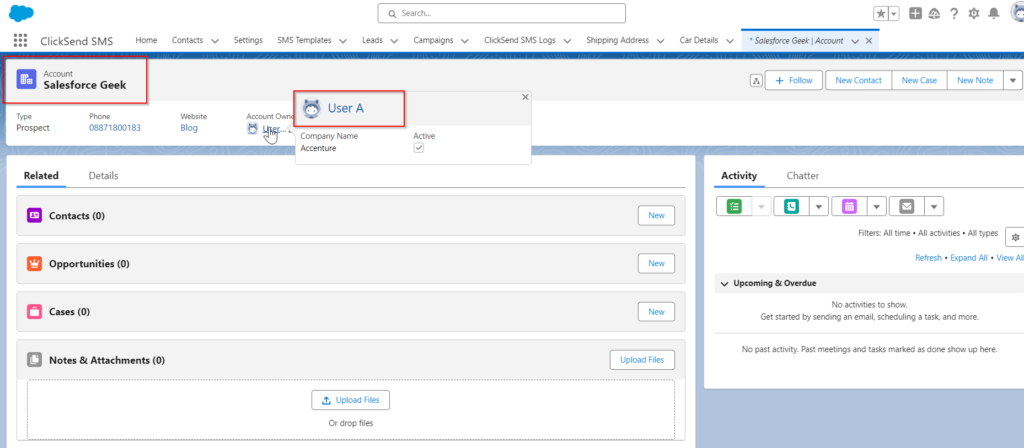Toggle the Active checkbox in popup

click(419, 148)
